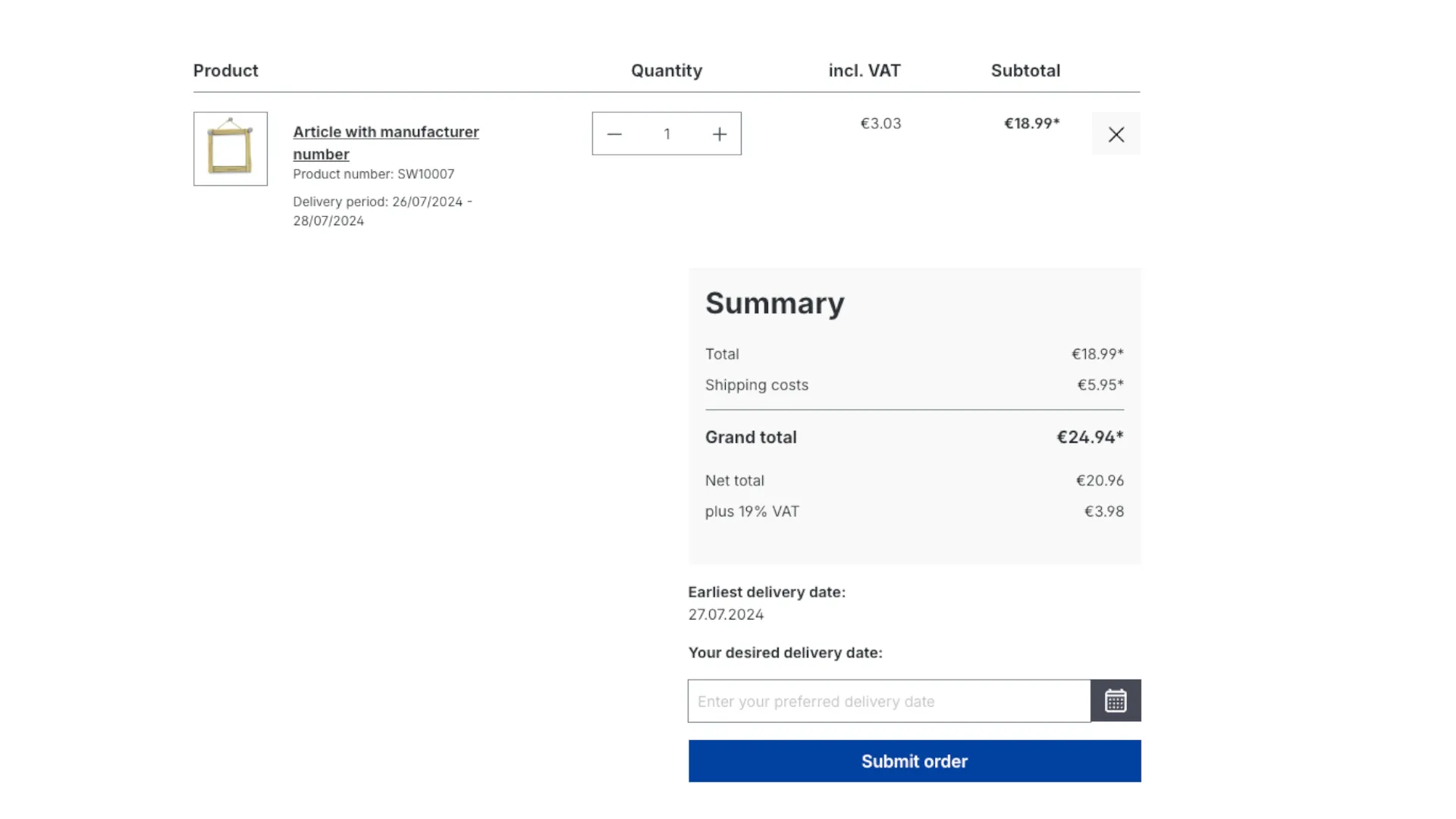Click the incl. VAT price €3.03
The height and width of the screenshot is (819, 1456).
(880, 124)
